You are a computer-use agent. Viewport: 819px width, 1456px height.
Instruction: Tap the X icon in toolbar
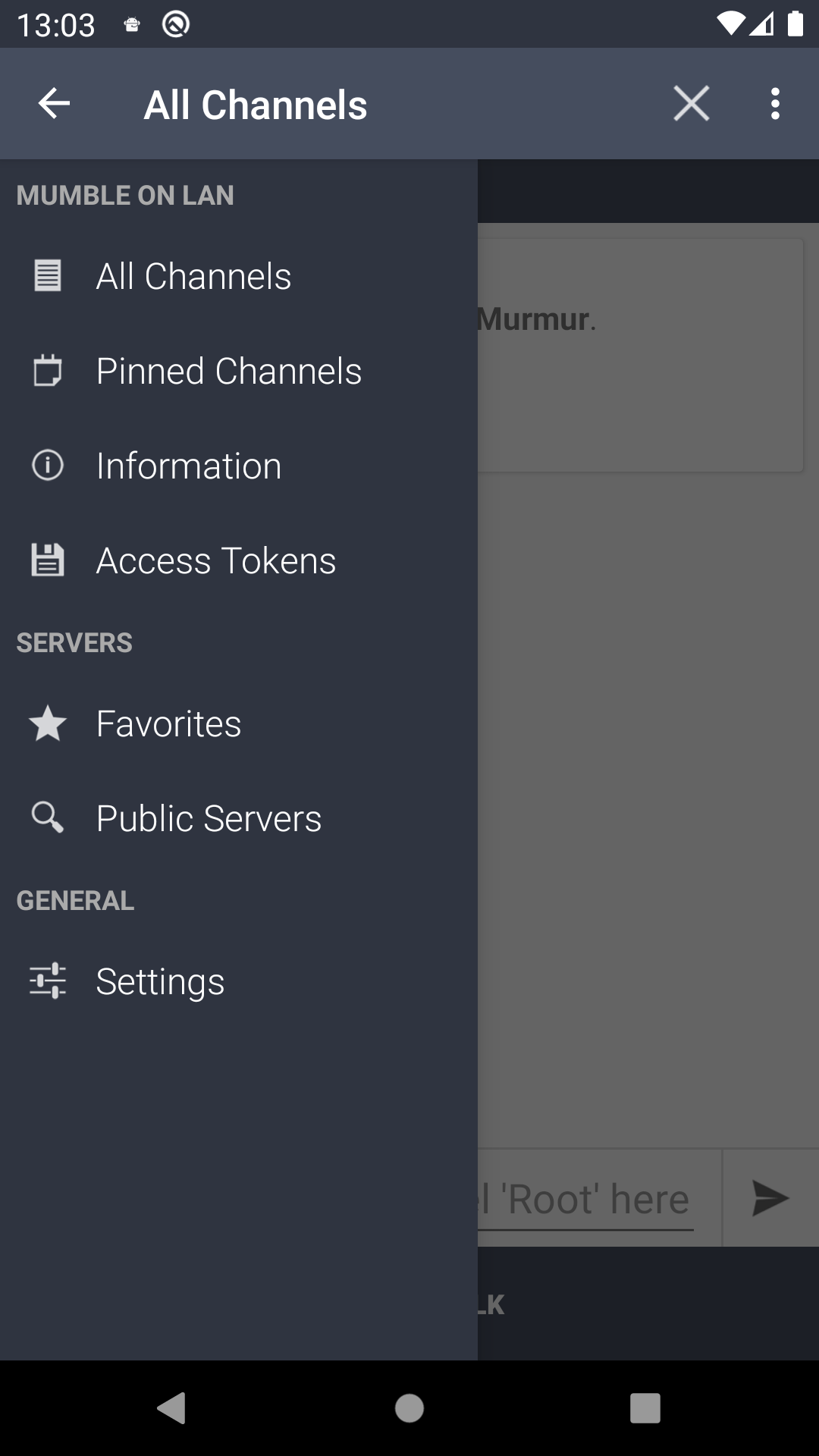coord(691,104)
